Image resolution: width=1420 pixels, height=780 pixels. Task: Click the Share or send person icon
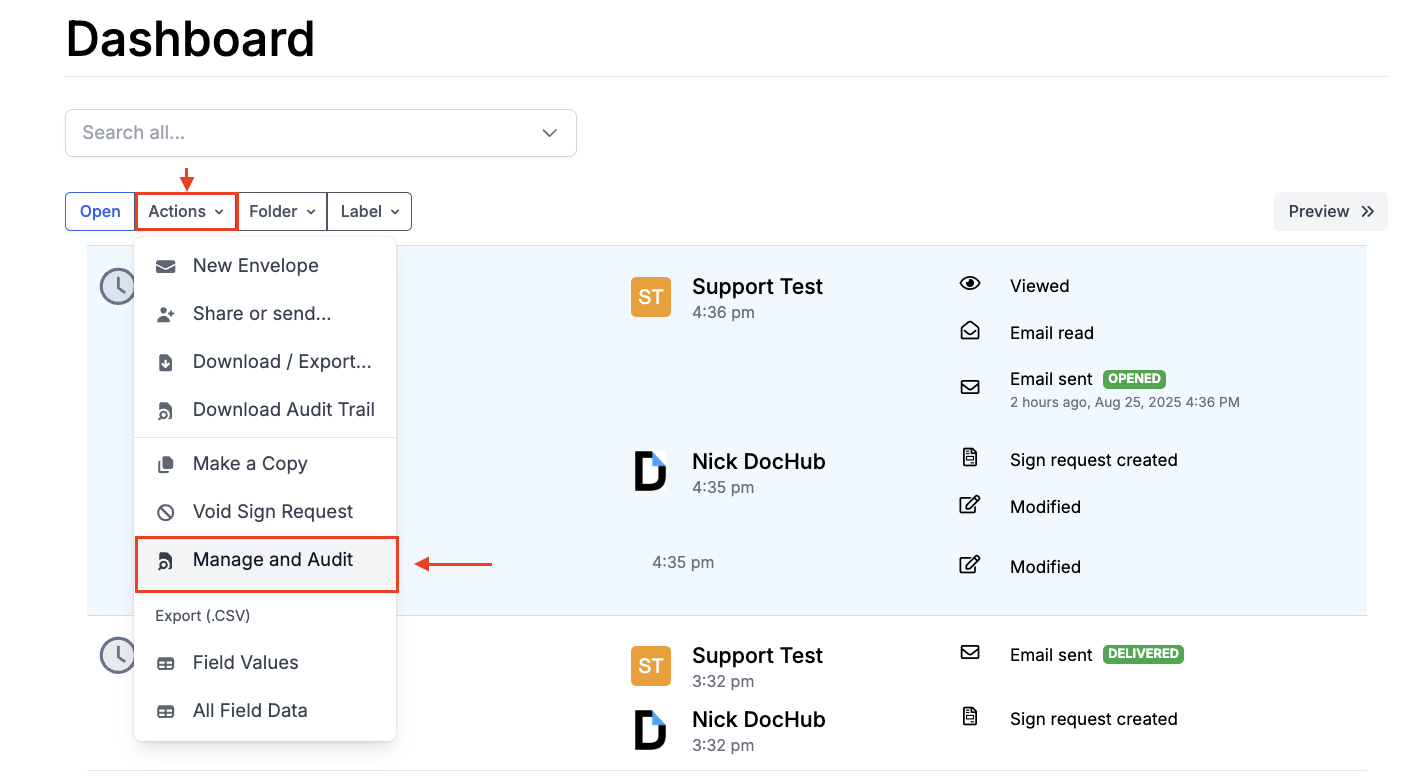point(166,314)
